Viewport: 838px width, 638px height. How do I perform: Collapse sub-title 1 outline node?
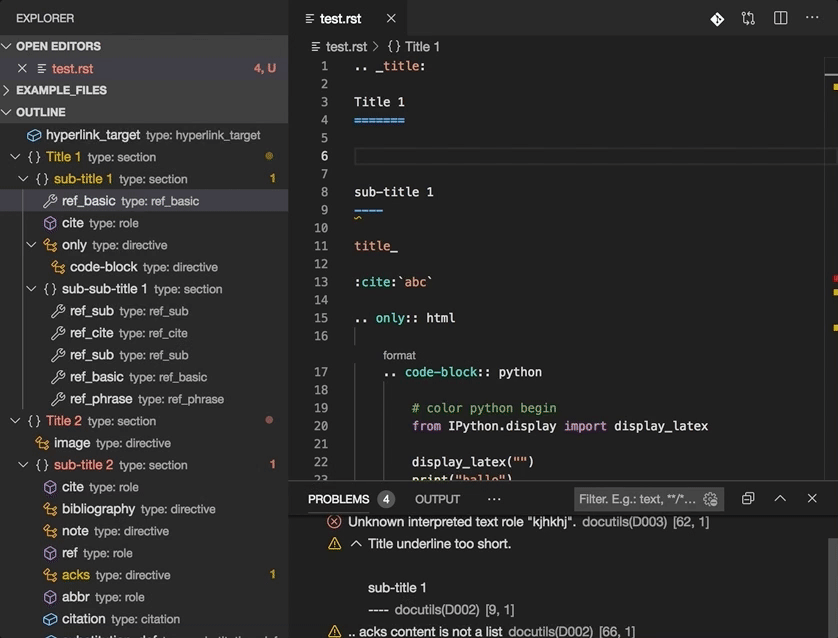pos(23,179)
